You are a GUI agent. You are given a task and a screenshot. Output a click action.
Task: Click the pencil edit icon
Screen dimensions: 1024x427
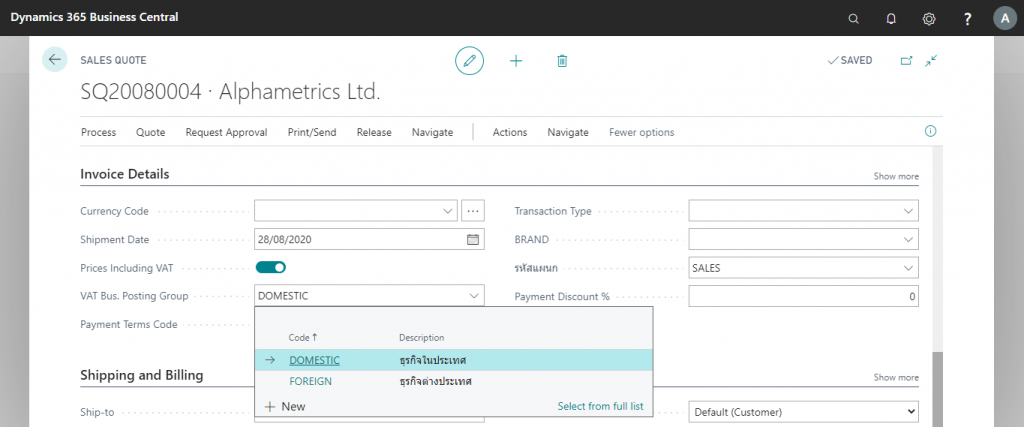click(469, 61)
